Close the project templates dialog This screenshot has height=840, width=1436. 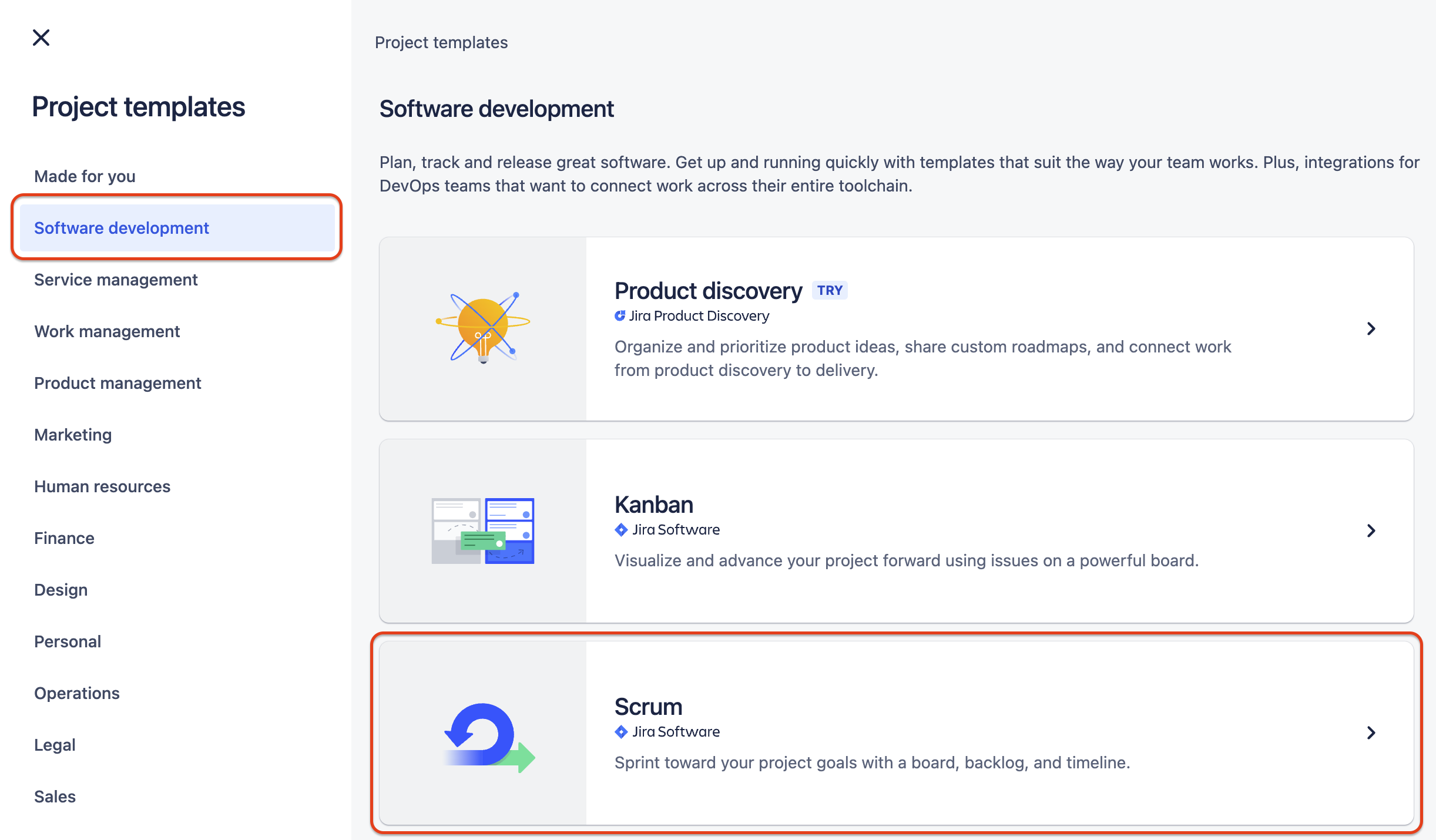[40, 38]
